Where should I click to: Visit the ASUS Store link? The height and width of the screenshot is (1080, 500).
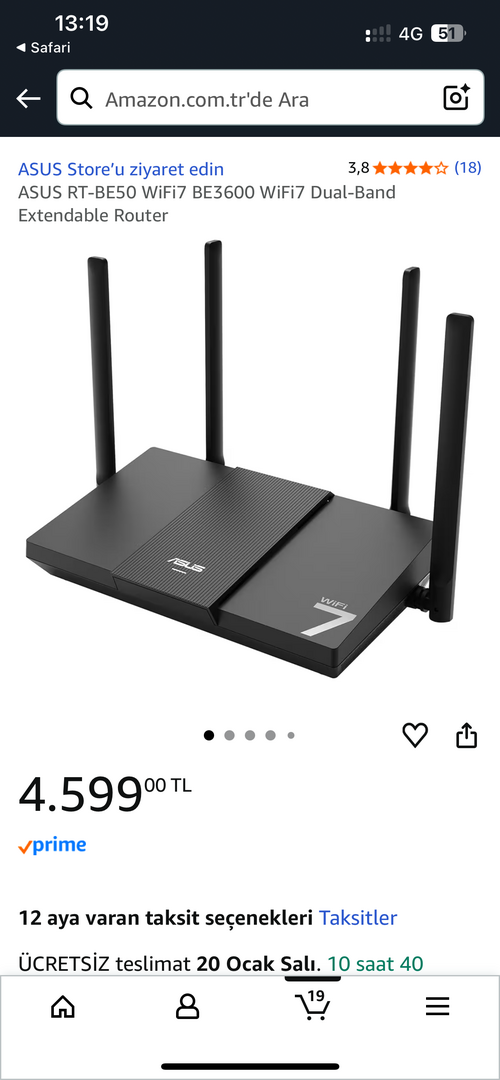pos(121,169)
